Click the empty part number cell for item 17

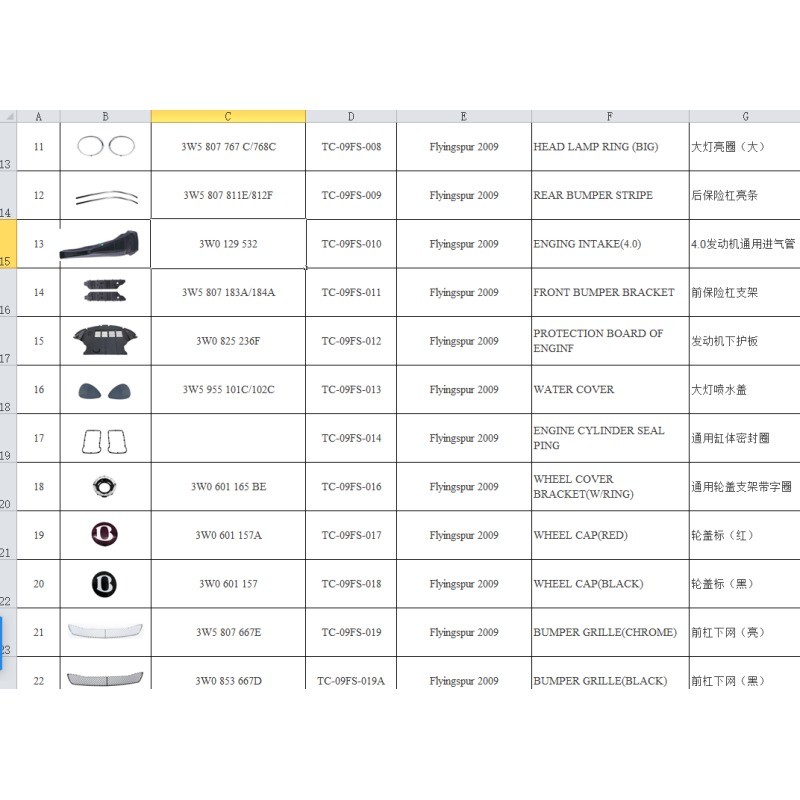[x=228, y=438]
